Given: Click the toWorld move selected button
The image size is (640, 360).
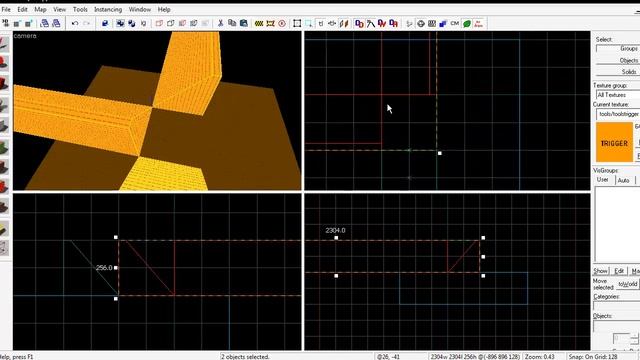Looking at the screenshot, I should (x=627, y=284).
